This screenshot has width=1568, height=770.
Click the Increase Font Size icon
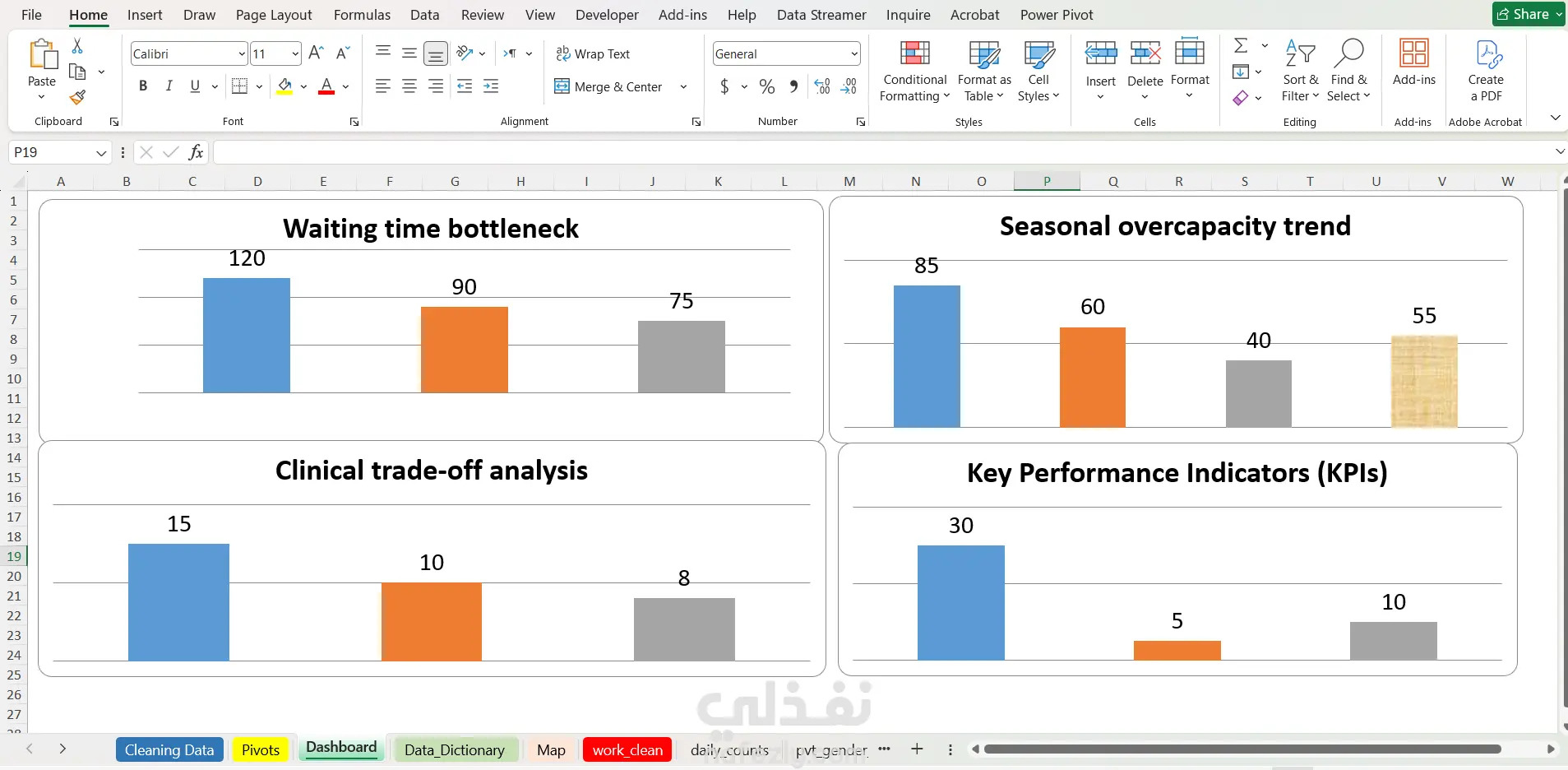point(316,53)
